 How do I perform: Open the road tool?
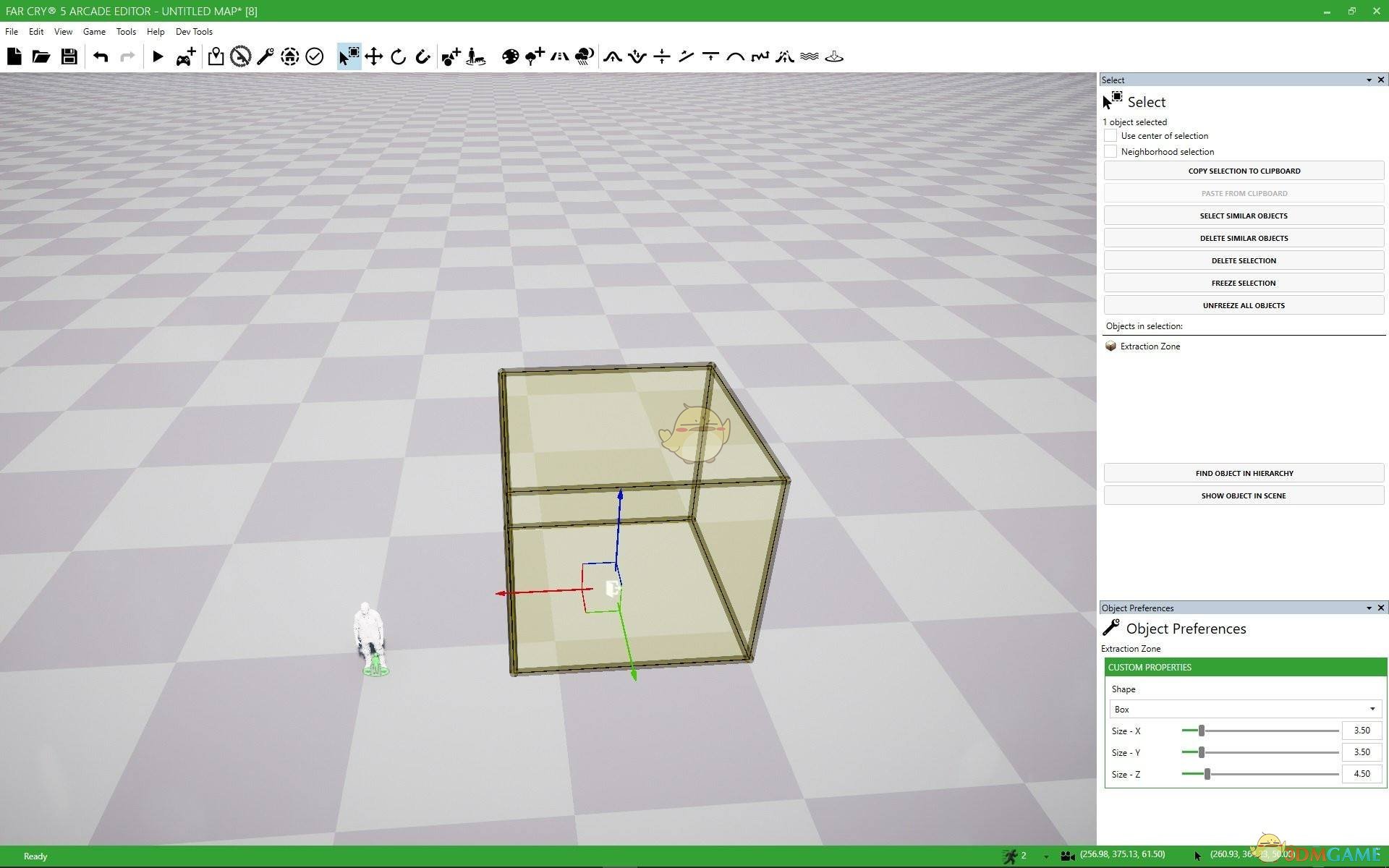[x=559, y=56]
